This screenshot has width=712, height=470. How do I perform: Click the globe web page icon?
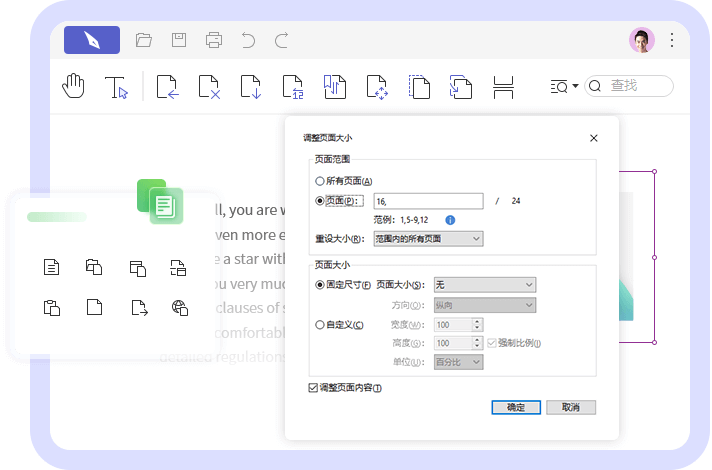[x=180, y=308]
